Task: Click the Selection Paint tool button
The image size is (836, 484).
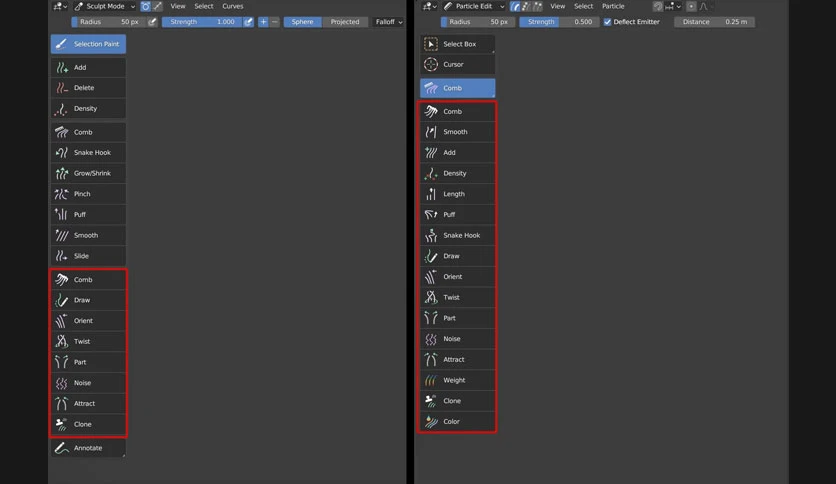Action: (89, 44)
